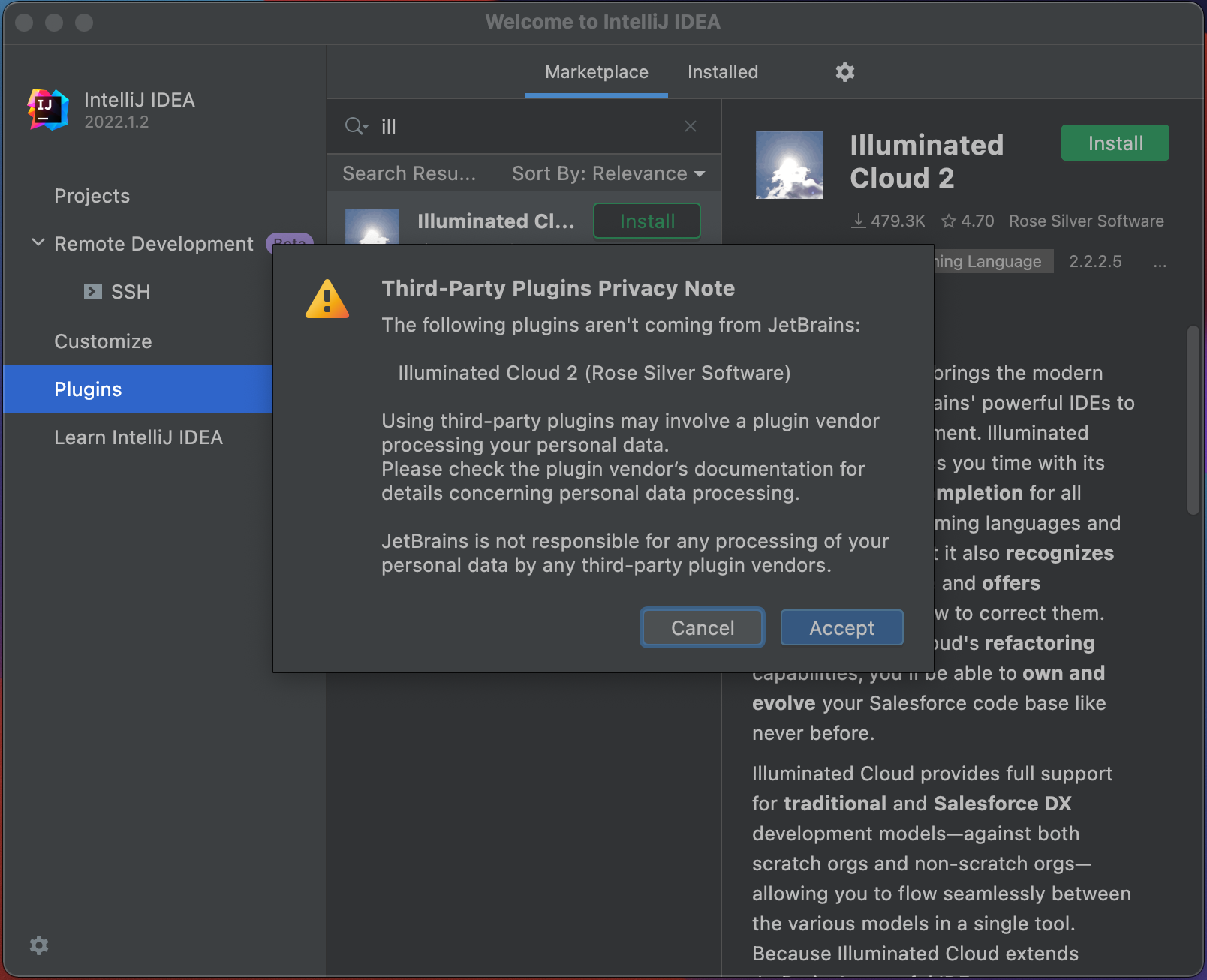Open the bottom-left settings gear
This screenshot has width=1207, height=980.
(39, 945)
